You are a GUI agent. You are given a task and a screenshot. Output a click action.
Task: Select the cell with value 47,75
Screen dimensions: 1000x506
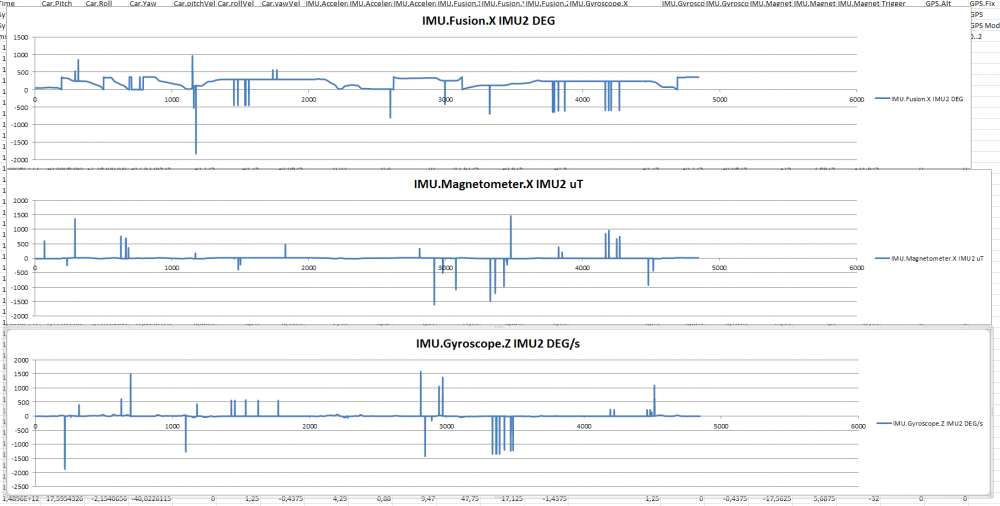pyautogui.click(x=469, y=497)
